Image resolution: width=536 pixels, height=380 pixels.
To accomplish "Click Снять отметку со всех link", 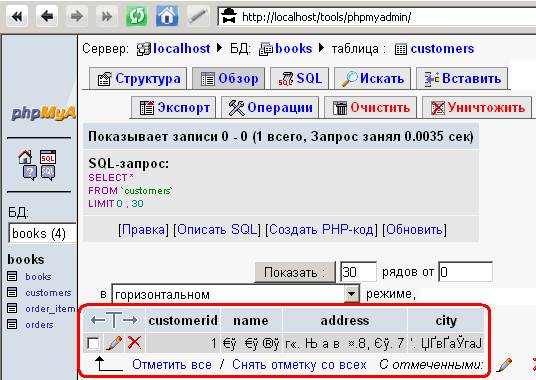I will pos(299,365).
